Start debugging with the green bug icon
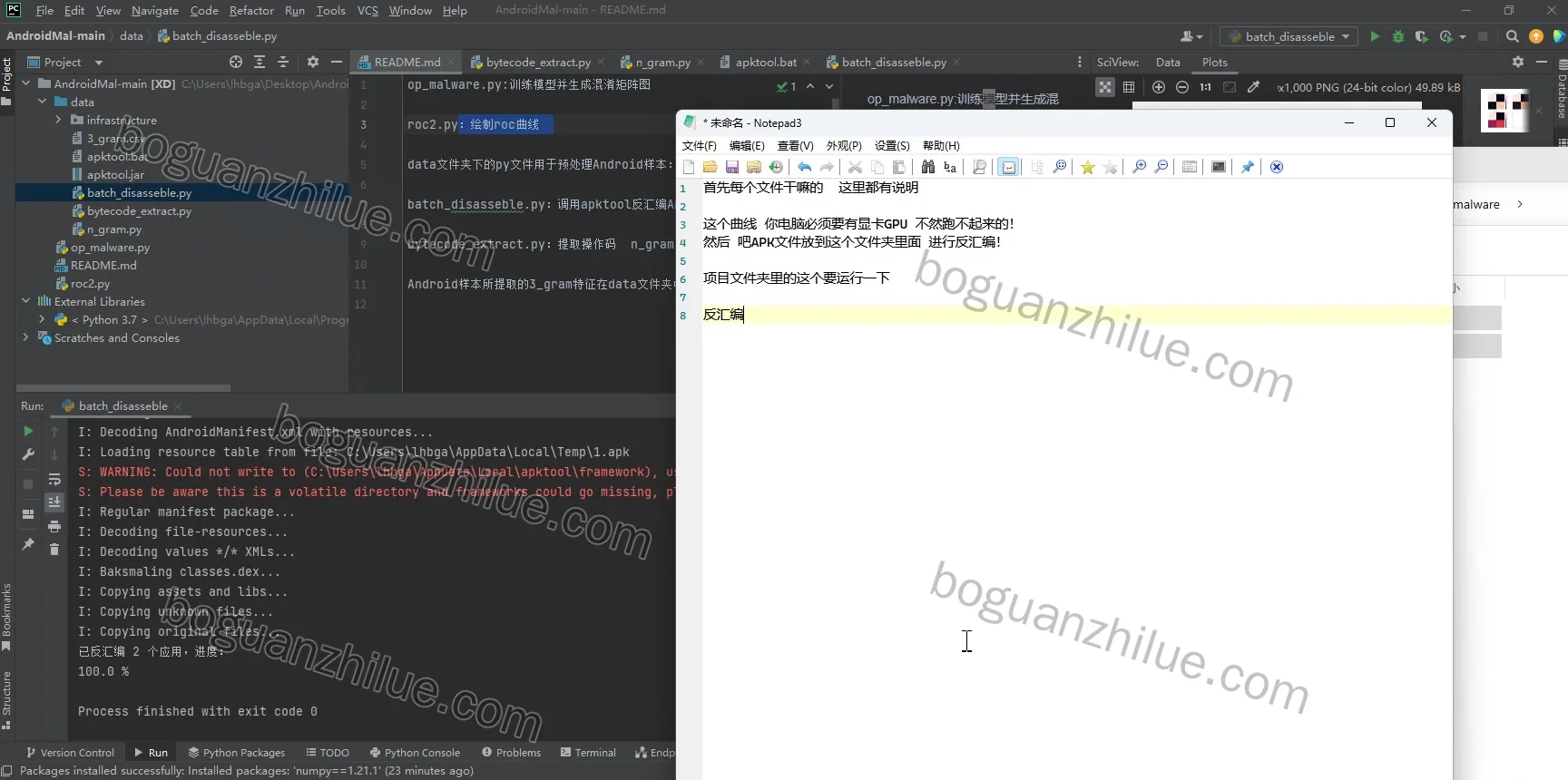The image size is (1568, 780). [x=1398, y=36]
